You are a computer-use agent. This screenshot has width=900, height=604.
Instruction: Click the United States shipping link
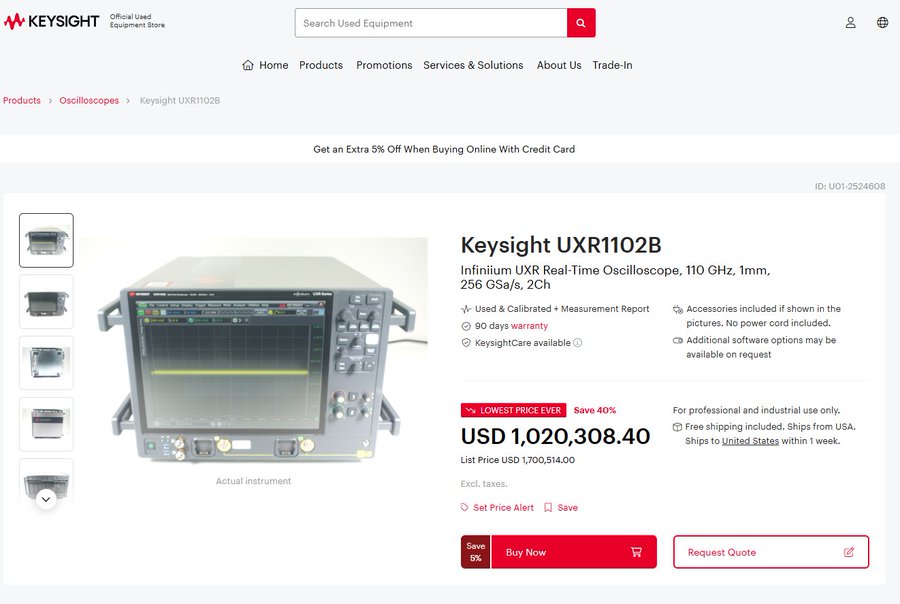[750, 441]
